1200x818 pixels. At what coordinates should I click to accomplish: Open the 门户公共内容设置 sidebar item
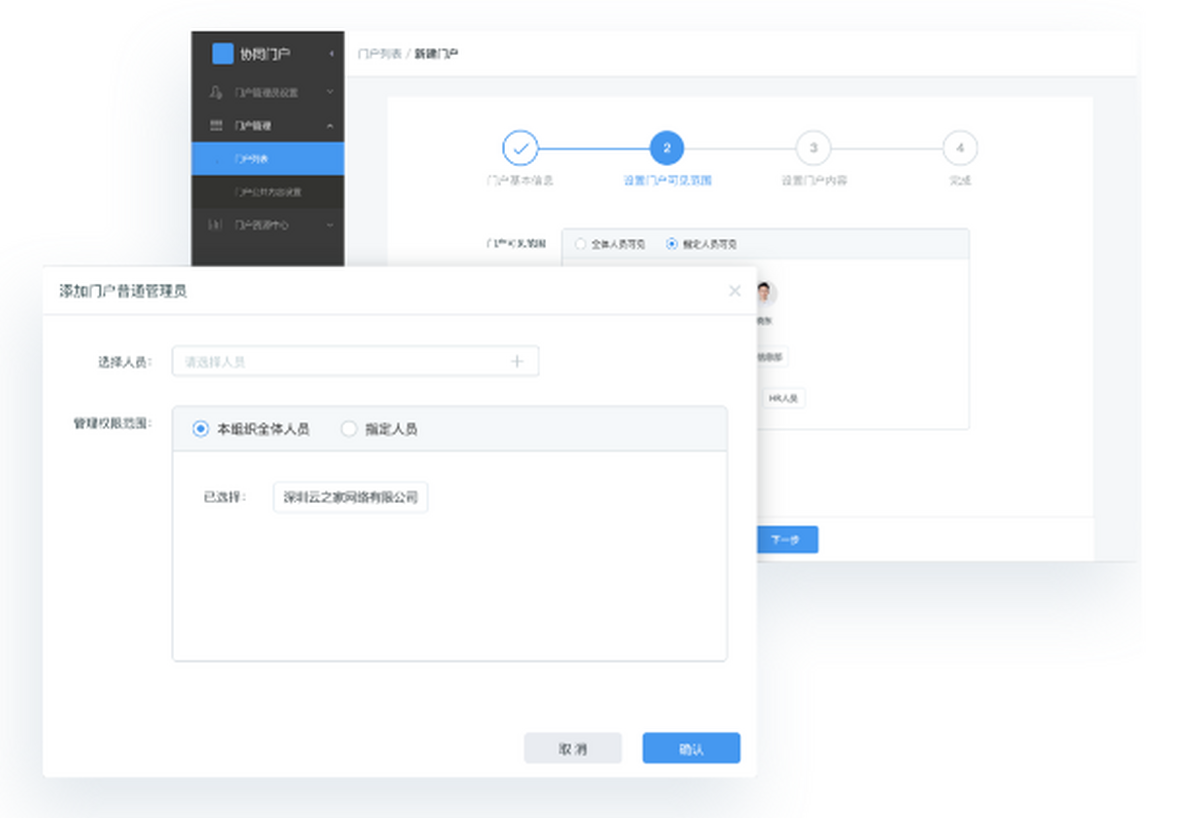(268, 192)
